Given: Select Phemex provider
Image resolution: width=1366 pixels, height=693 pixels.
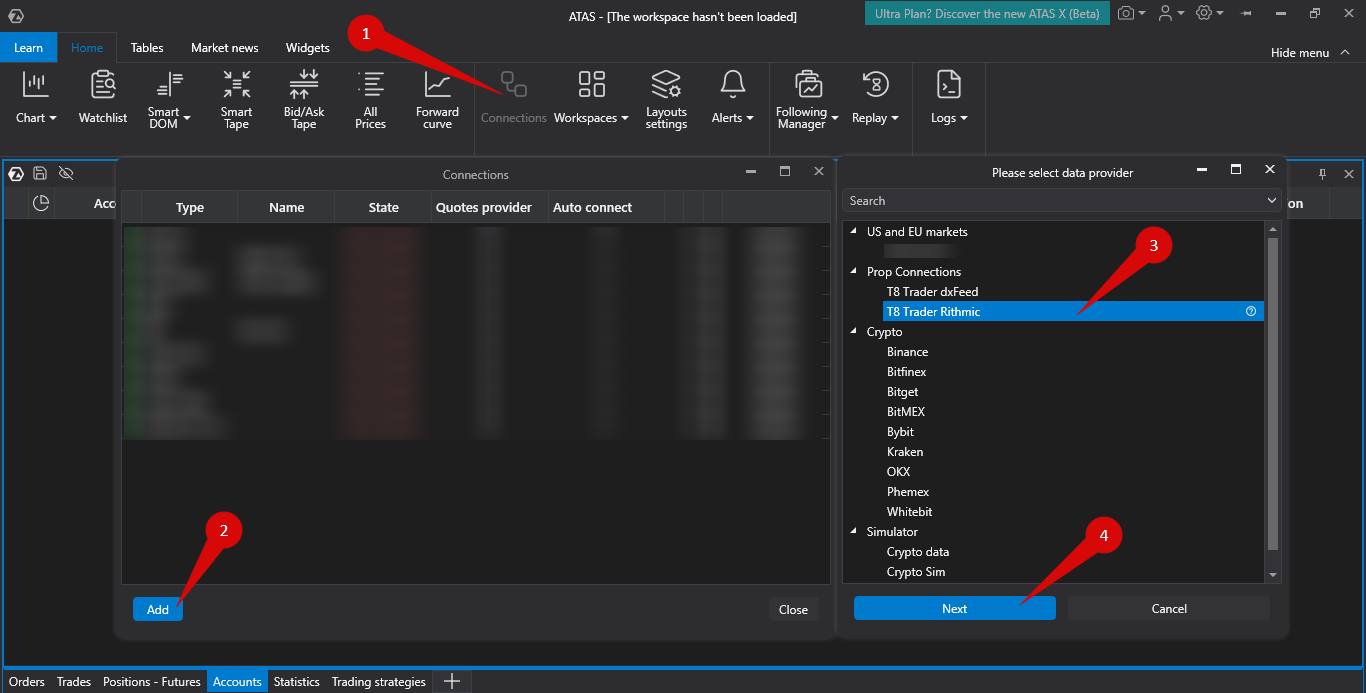Looking at the screenshot, I should point(908,491).
